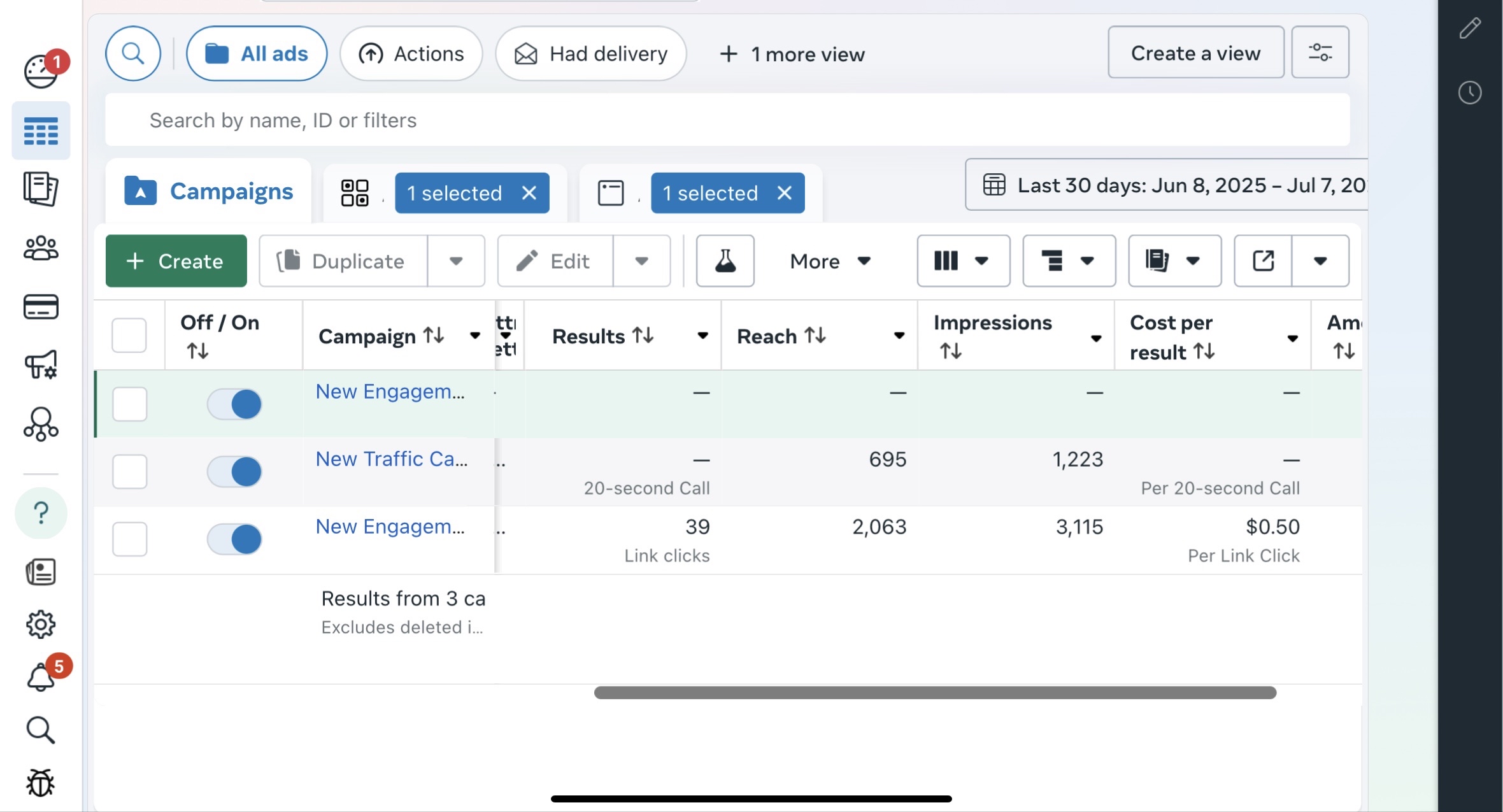This screenshot has width=1503, height=812.
Task: Click the view settings sliders icon
Action: (x=1320, y=52)
